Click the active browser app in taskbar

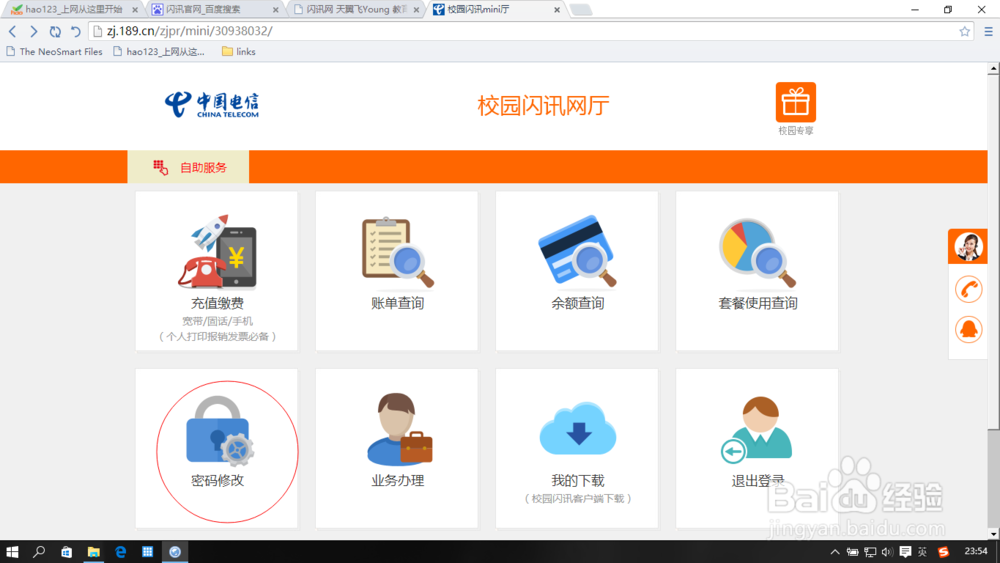point(175,552)
